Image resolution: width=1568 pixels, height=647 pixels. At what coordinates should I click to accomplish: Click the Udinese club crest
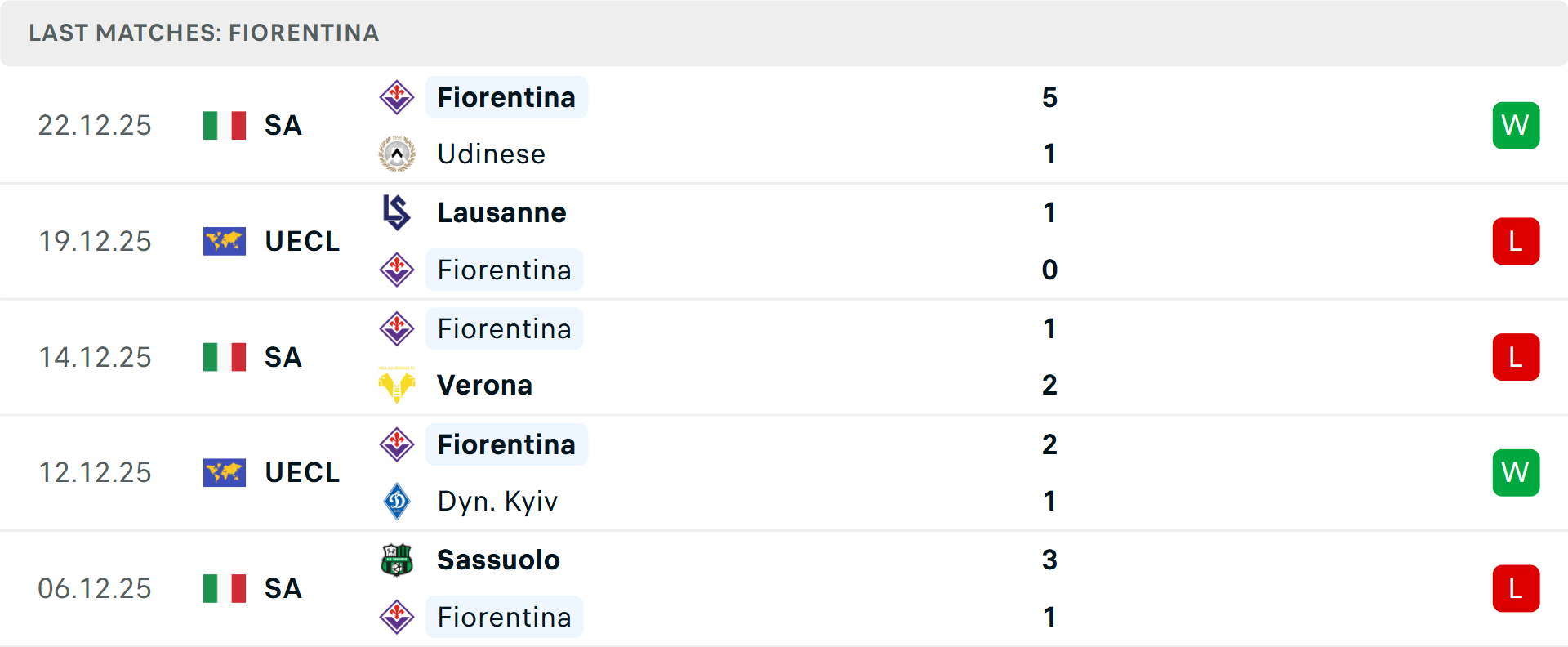point(397,154)
